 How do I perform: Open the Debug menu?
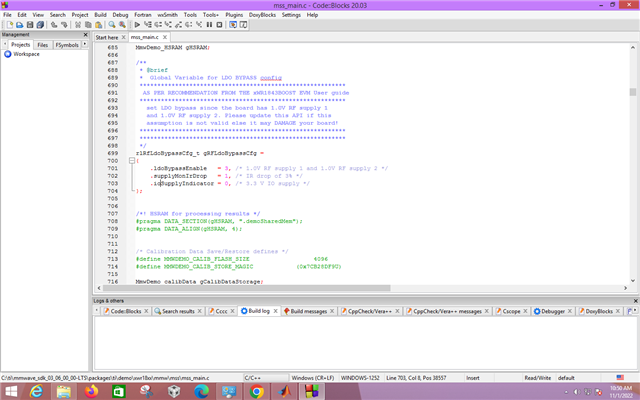pyautogui.click(x=120, y=15)
